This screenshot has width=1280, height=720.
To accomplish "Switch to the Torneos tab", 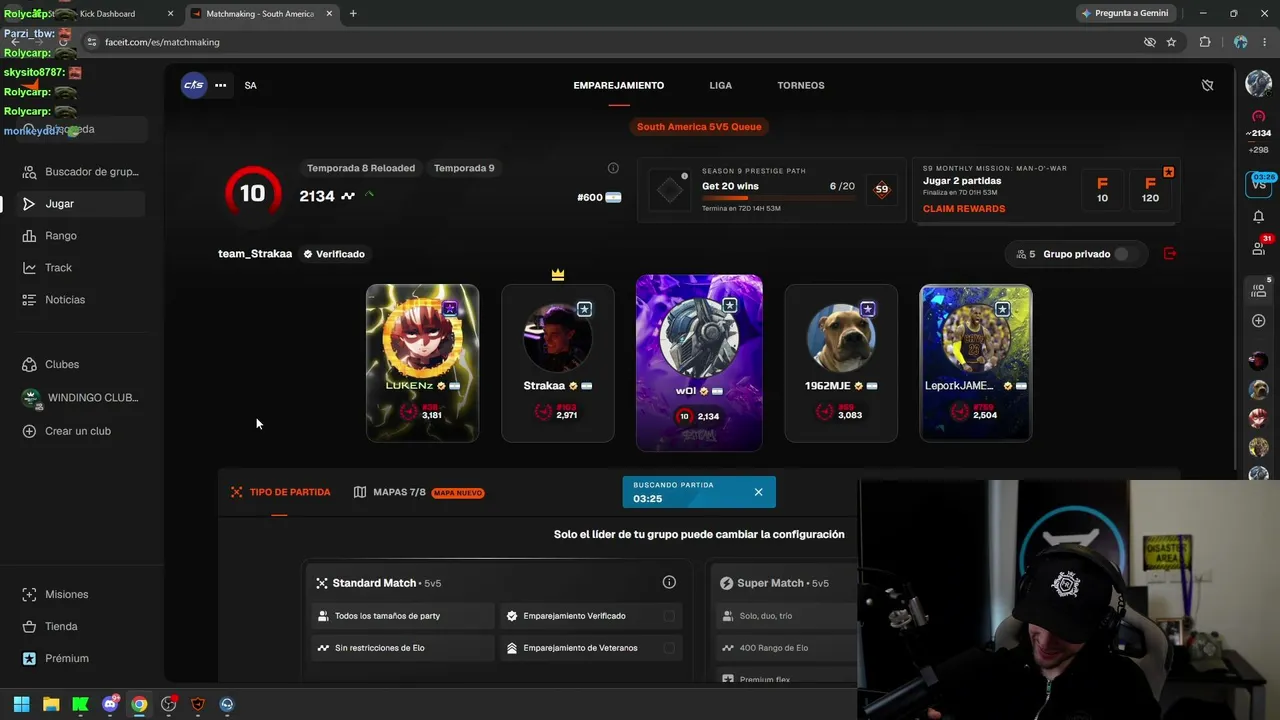I will pyautogui.click(x=801, y=85).
